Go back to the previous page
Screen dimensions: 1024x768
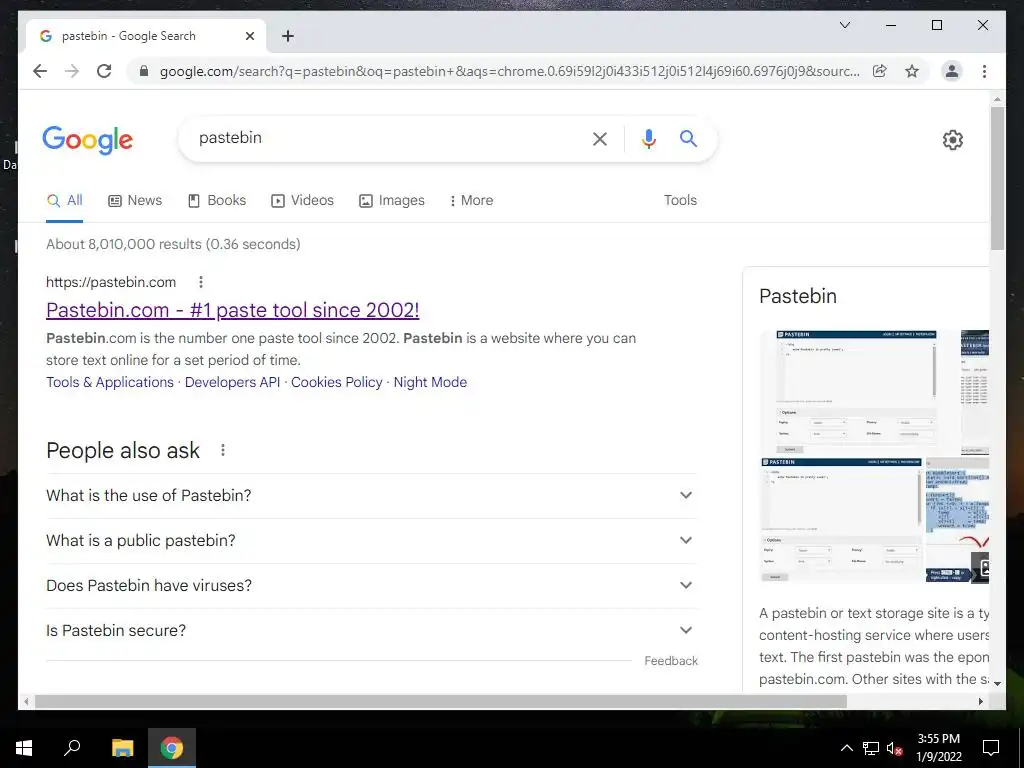(x=40, y=71)
